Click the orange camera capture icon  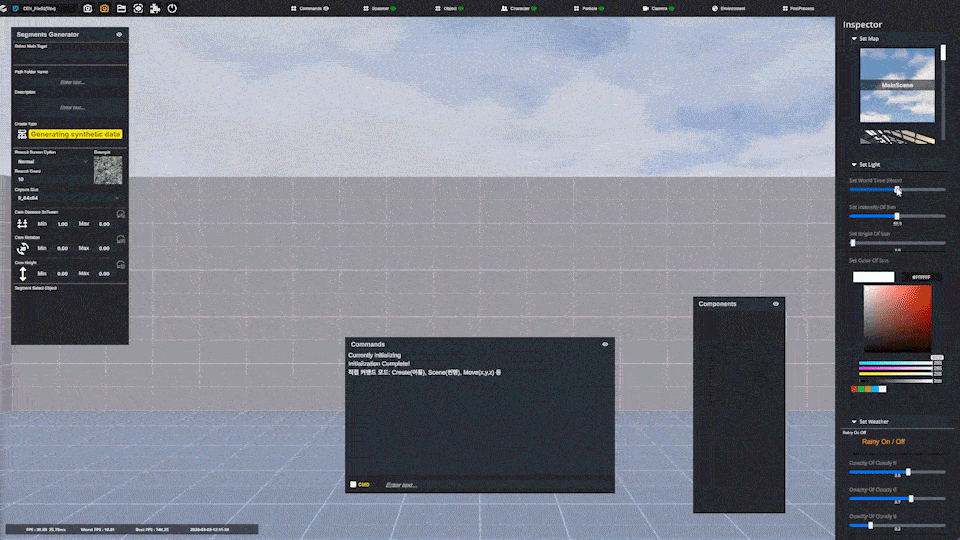point(104,8)
